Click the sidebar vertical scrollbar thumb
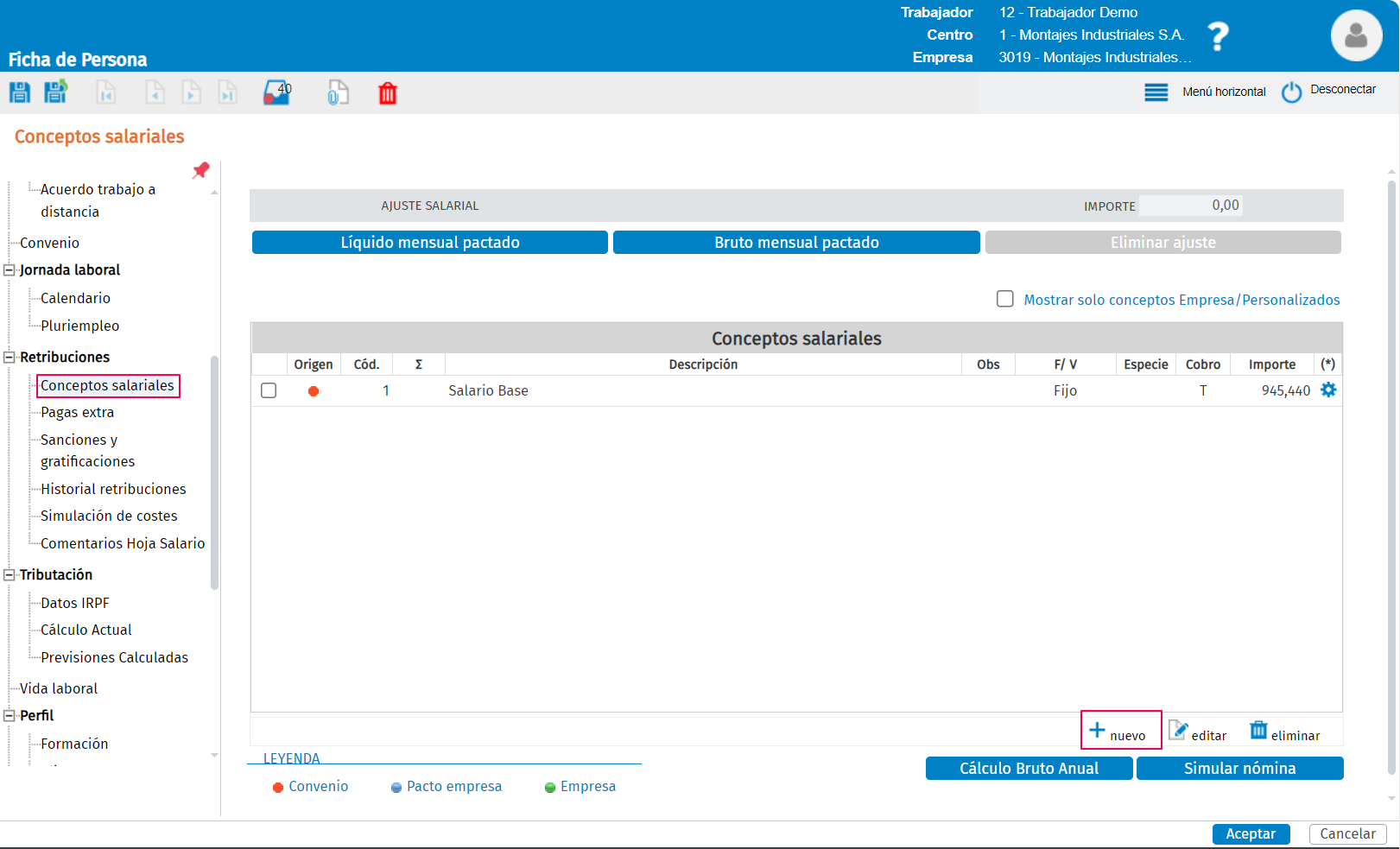Viewport: 1400px width, 849px height. pos(214,472)
